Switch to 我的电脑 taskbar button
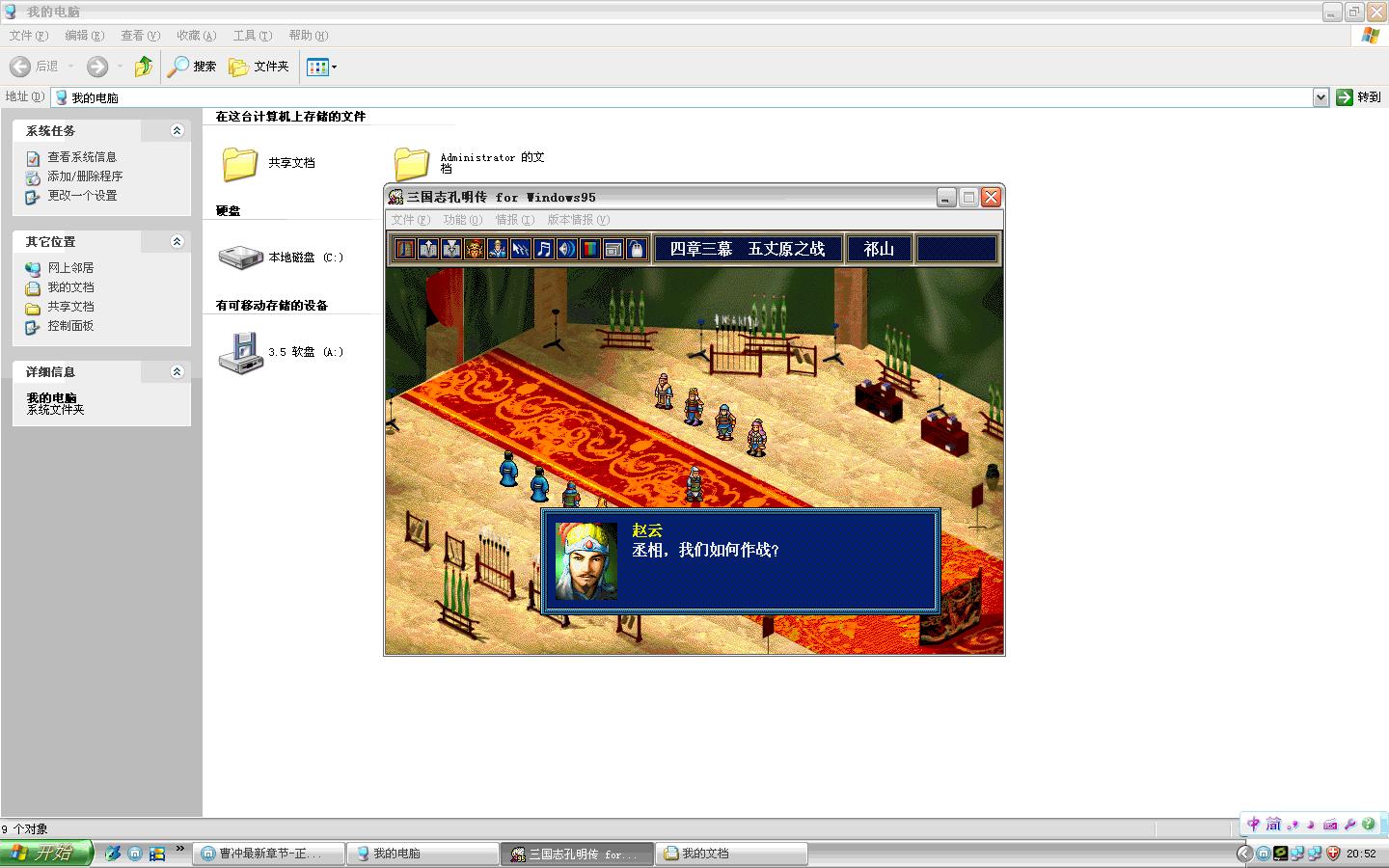 click(x=423, y=854)
